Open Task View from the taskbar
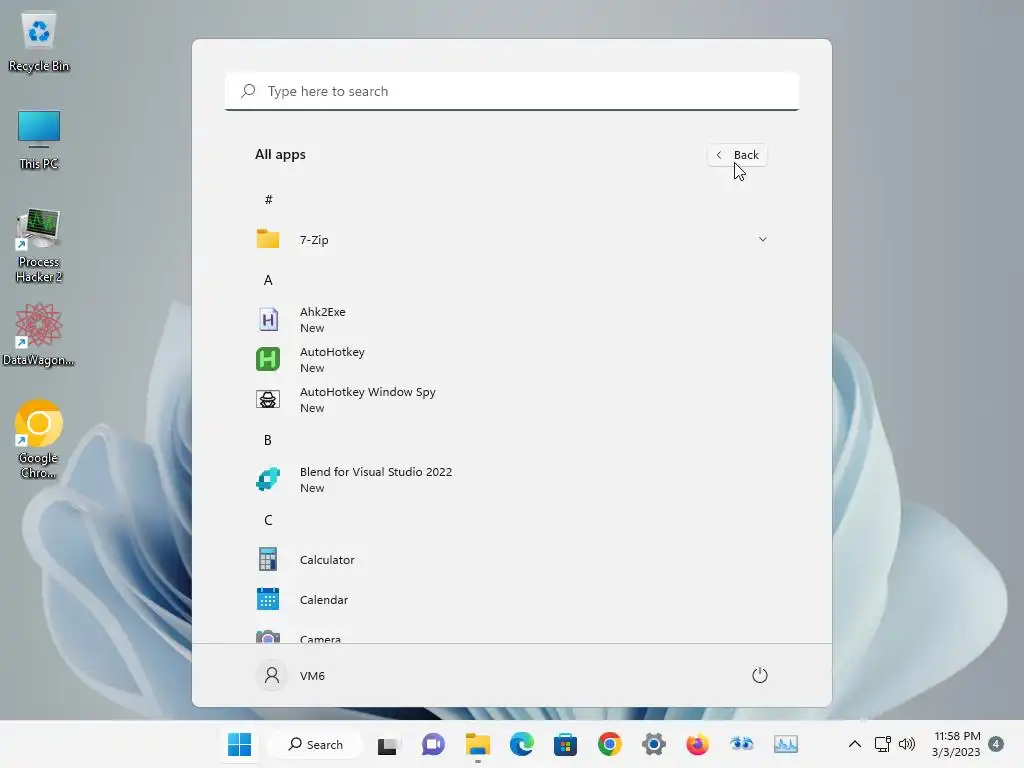This screenshot has width=1024, height=768. pos(387,744)
